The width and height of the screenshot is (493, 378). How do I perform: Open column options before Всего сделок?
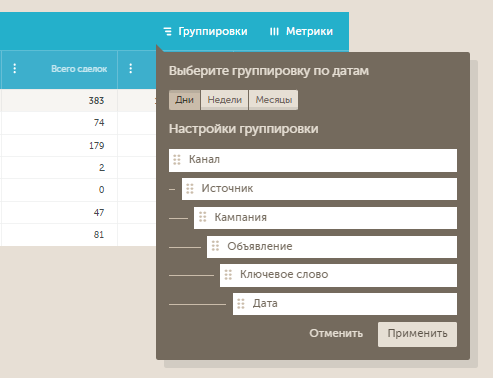(14, 69)
